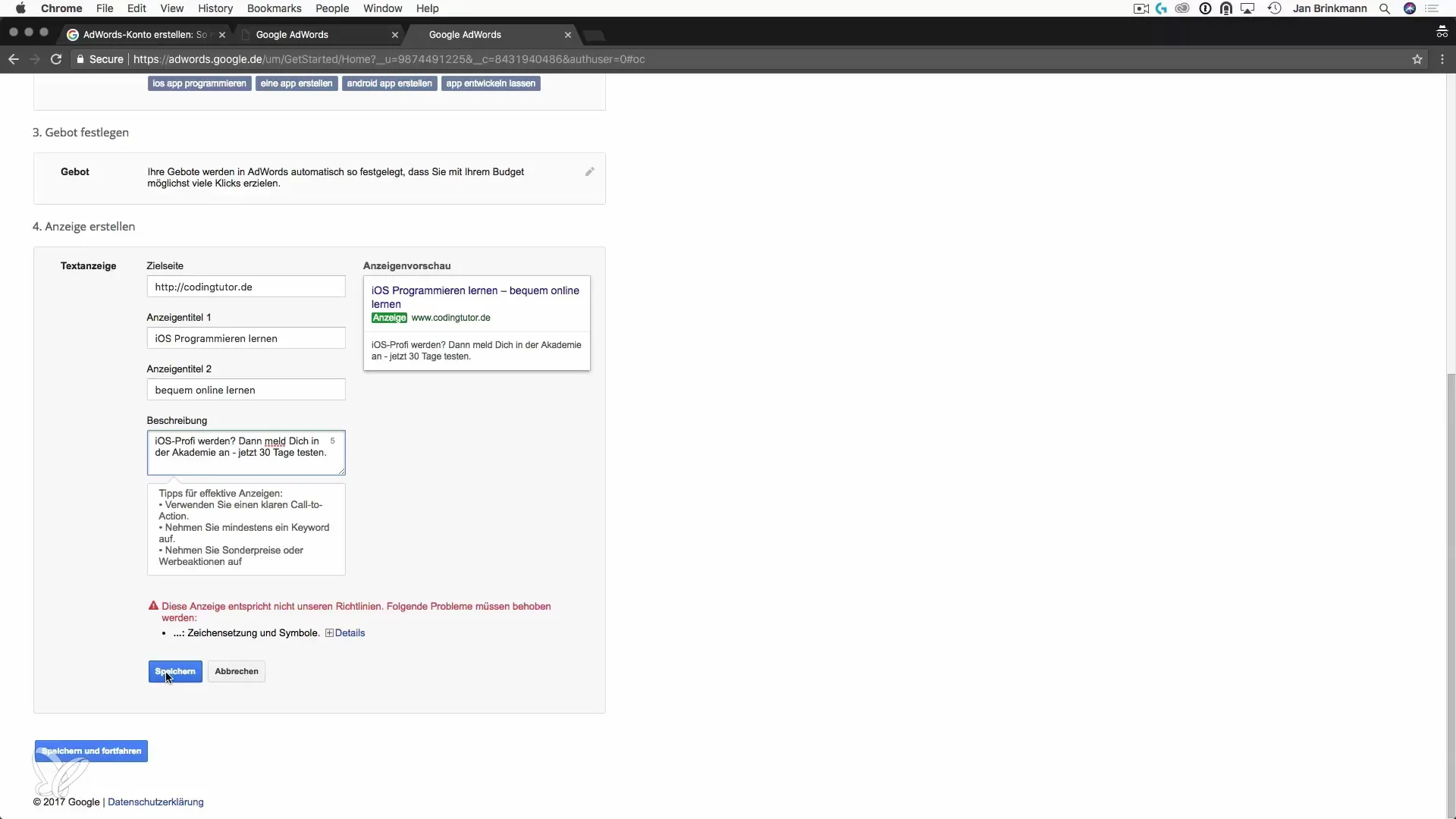
Task: Edit the Gebot setting with the pencil icon
Action: tap(589, 172)
